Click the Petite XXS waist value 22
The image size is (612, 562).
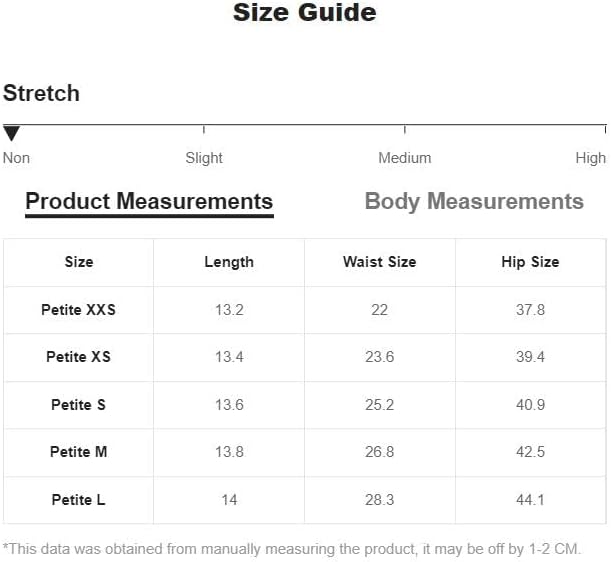[379, 310]
